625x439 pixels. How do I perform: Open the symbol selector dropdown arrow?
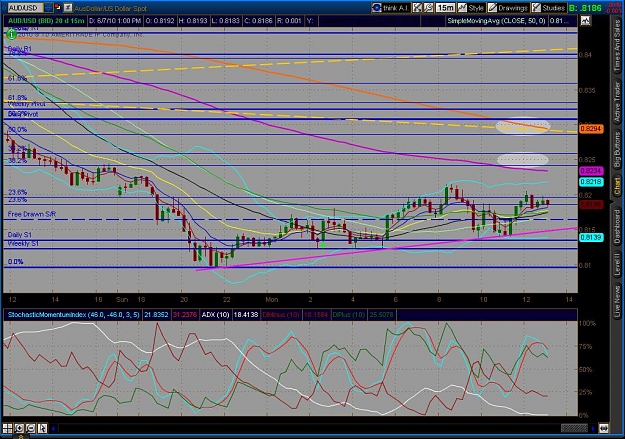click(x=48, y=8)
